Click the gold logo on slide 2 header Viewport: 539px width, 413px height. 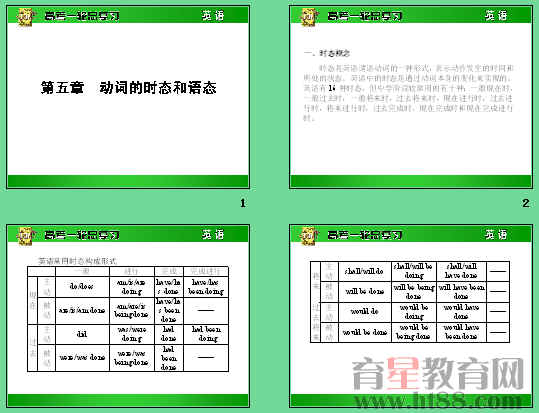tap(309, 17)
